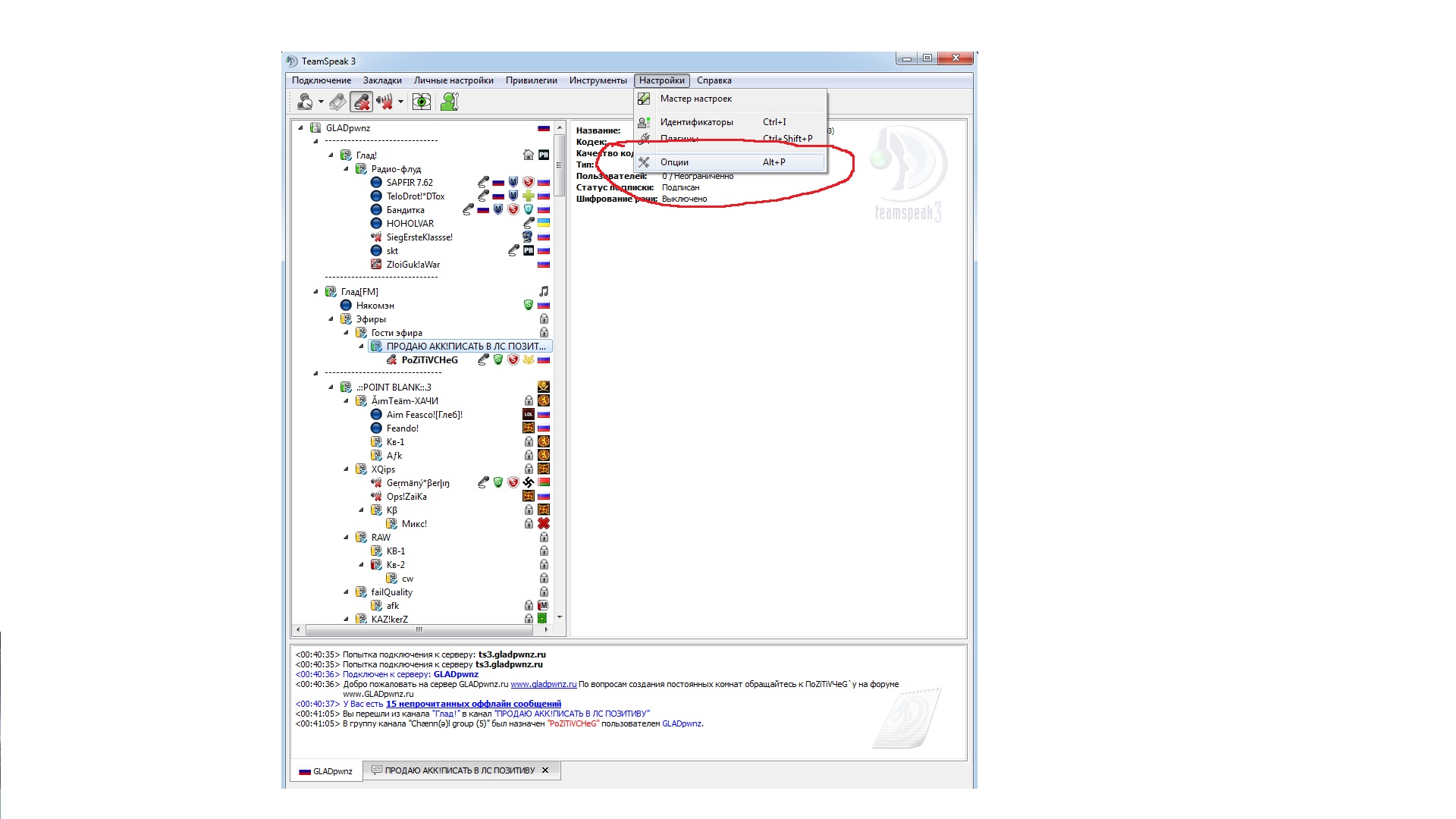
Task: Close the ПРОДАЮ АКК chat tab
Action: click(x=545, y=770)
